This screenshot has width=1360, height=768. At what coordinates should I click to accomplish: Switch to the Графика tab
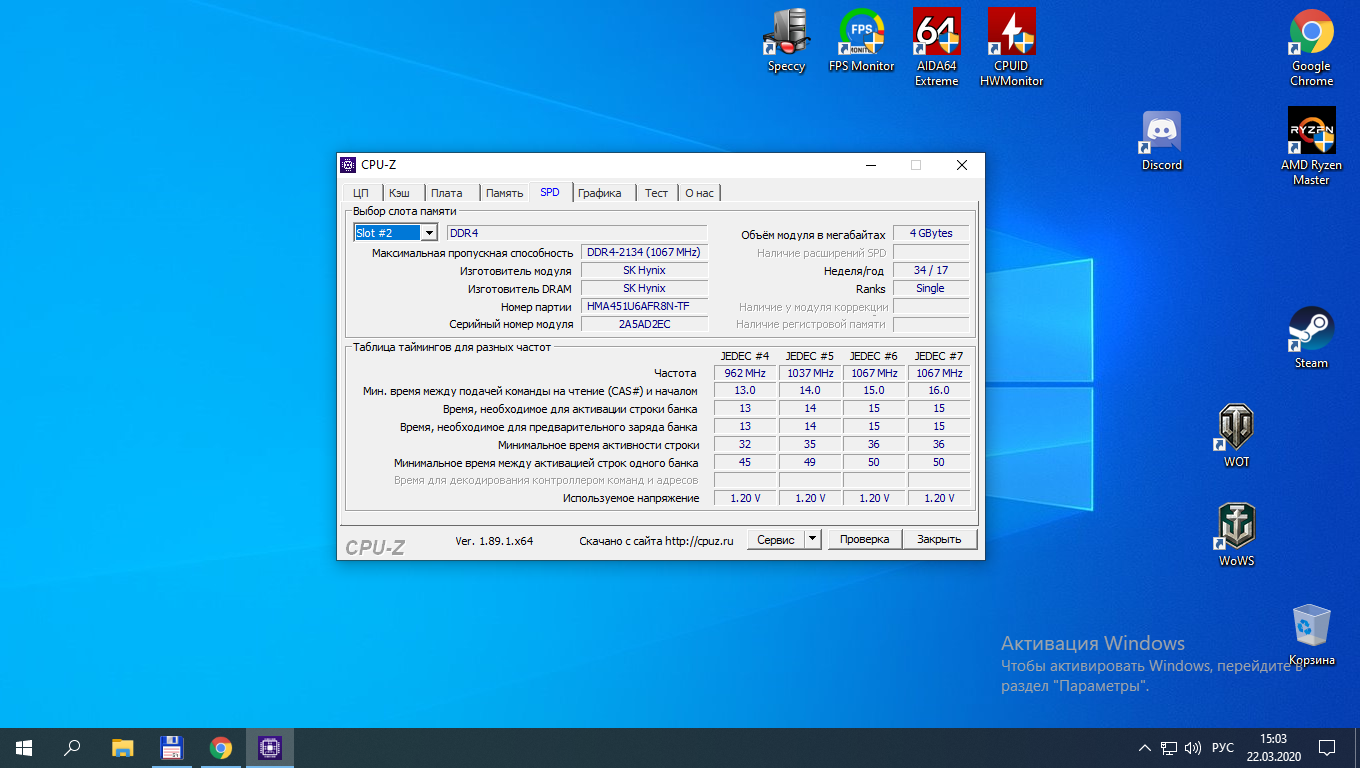[x=600, y=193]
